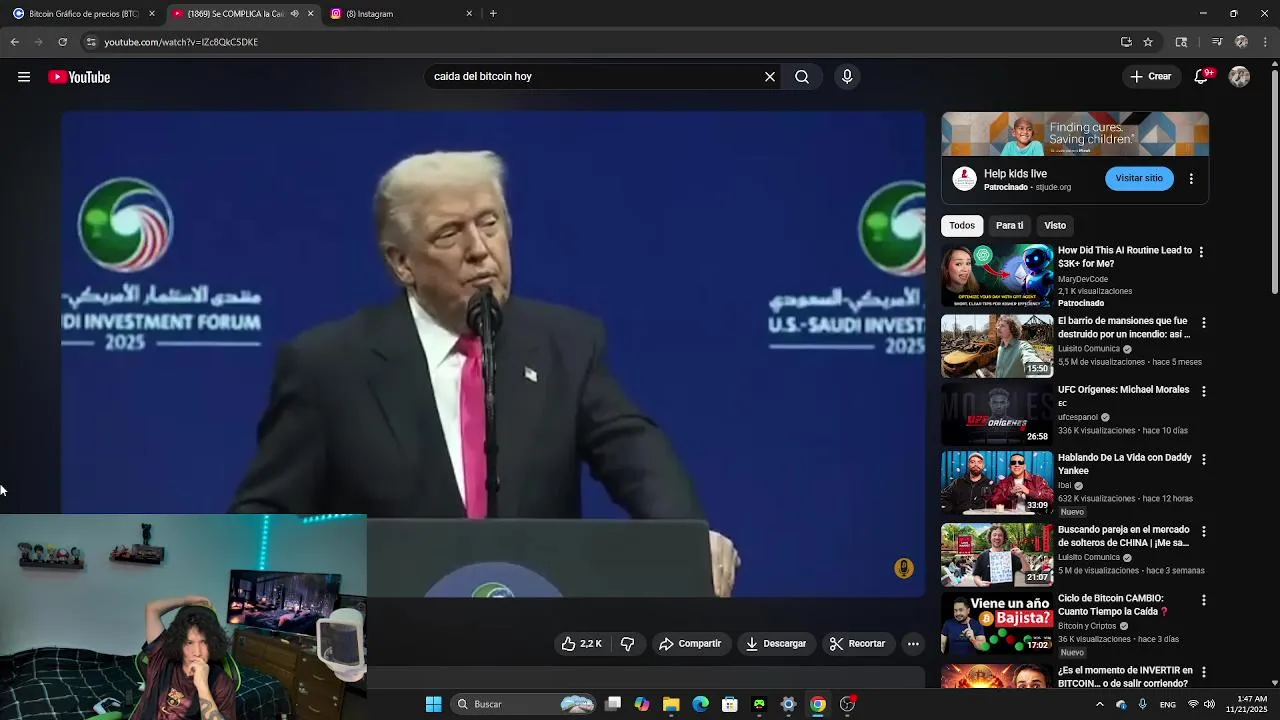Go back in browser history
This screenshot has width=1280, height=720.
[14, 42]
